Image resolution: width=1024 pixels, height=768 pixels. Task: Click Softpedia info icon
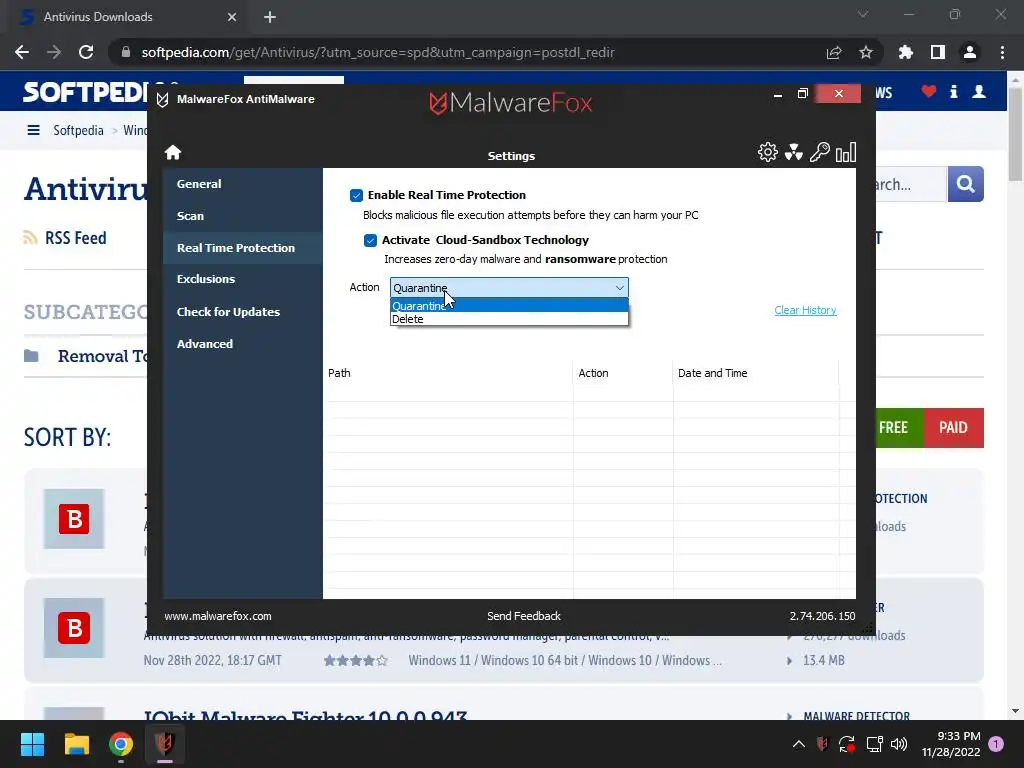953,91
